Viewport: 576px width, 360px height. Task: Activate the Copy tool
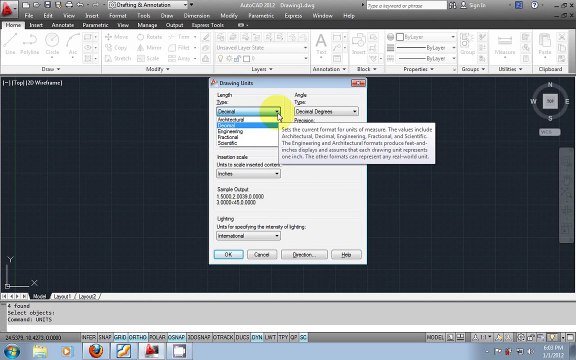point(116,48)
